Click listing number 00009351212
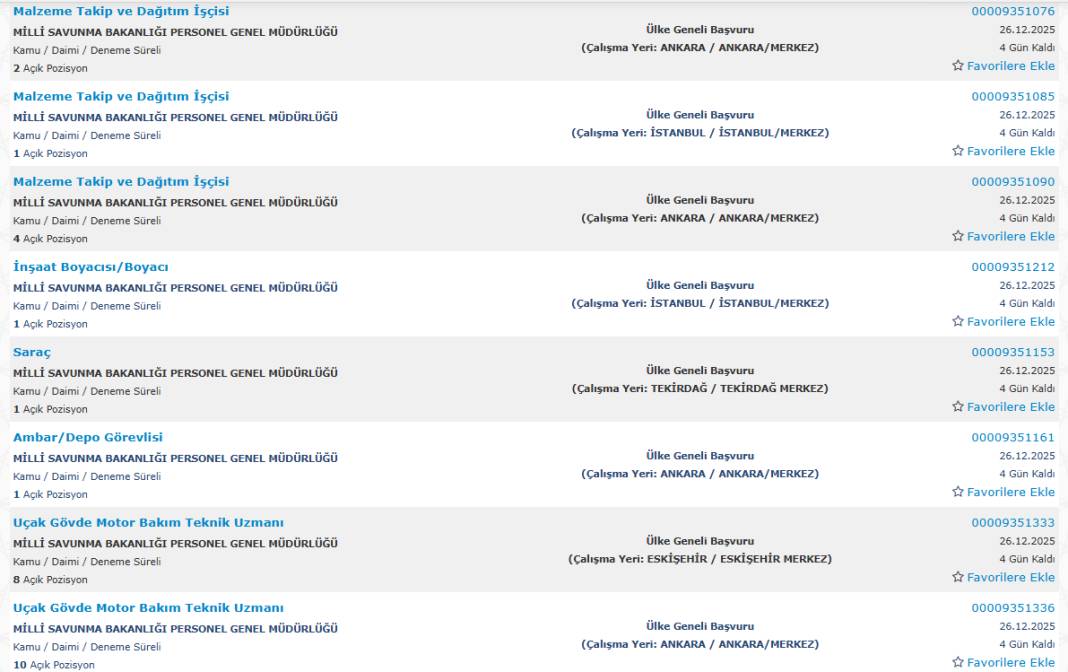 (x=1013, y=267)
